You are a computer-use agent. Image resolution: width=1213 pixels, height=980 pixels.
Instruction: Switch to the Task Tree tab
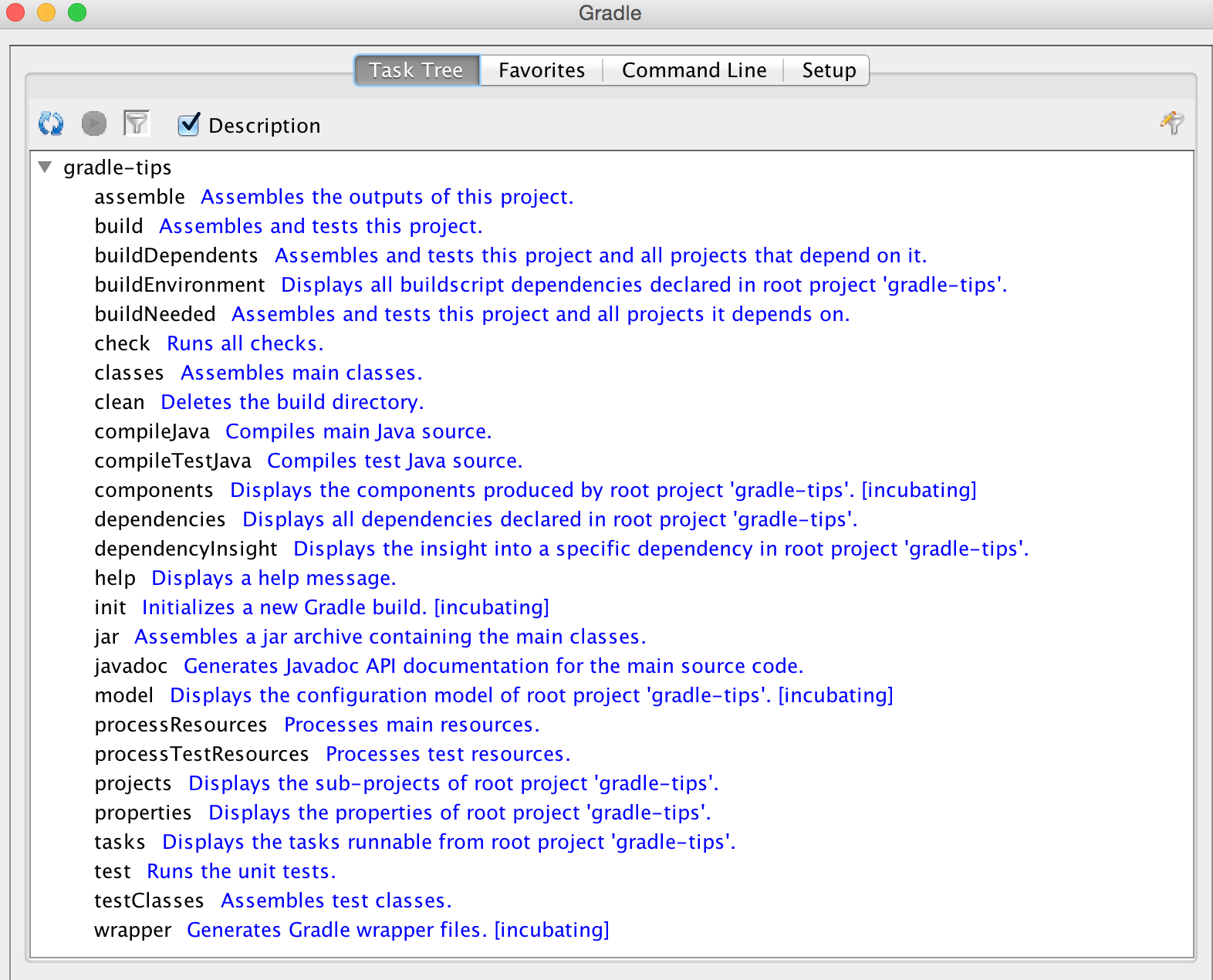pyautogui.click(x=417, y=70)
